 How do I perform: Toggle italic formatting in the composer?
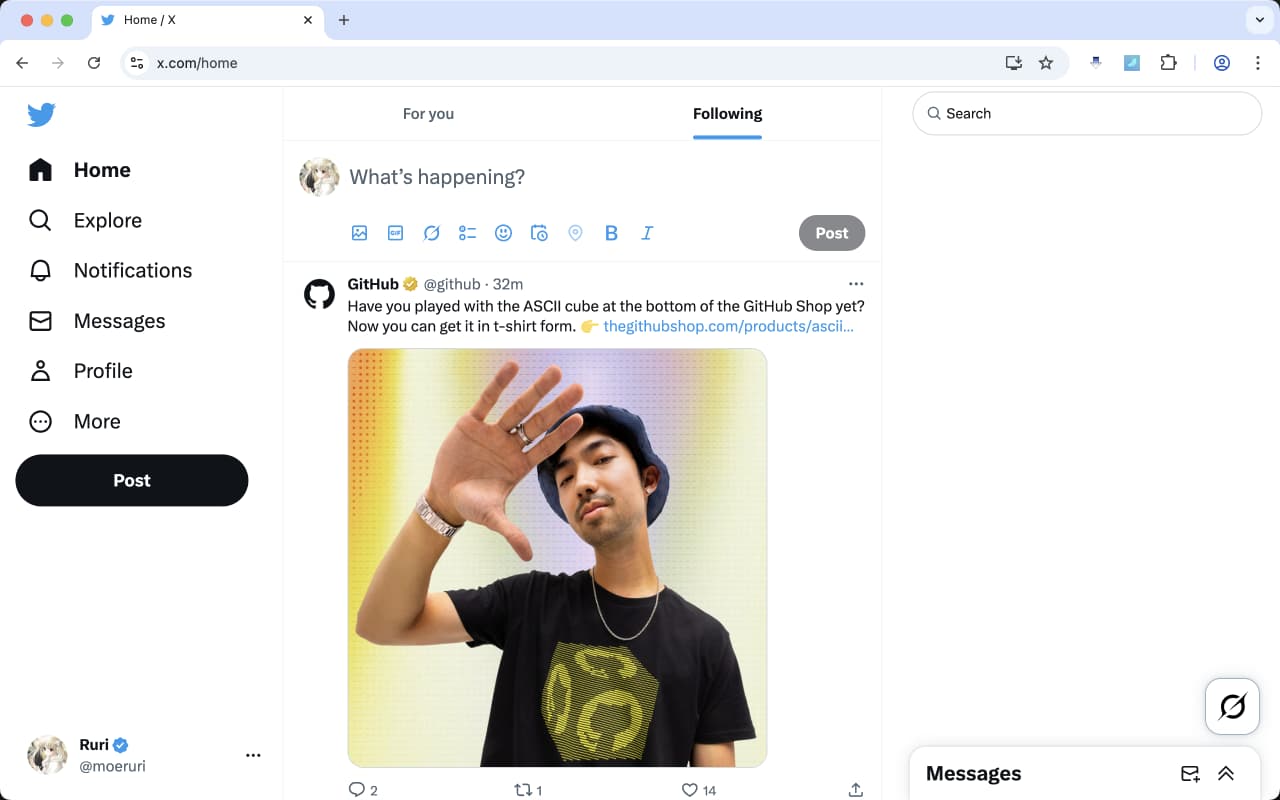coord(647,233)
